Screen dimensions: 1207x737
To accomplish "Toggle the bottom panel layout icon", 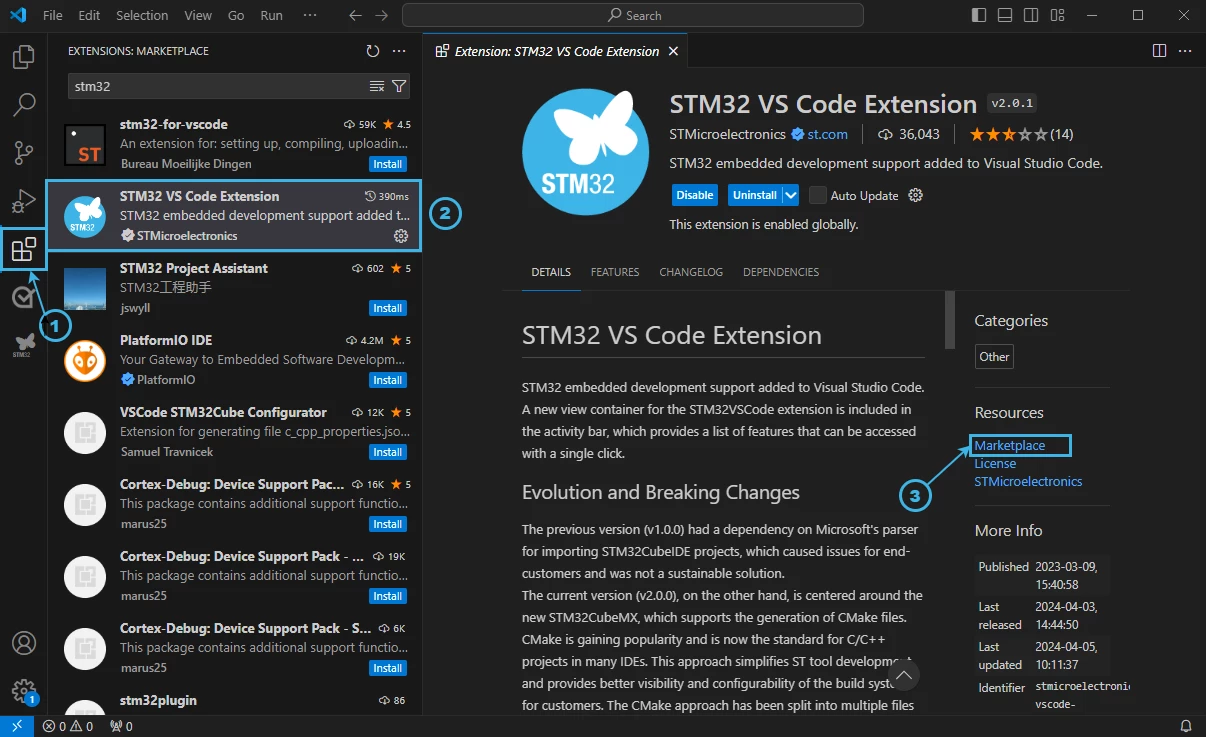I will (1005, 15).
